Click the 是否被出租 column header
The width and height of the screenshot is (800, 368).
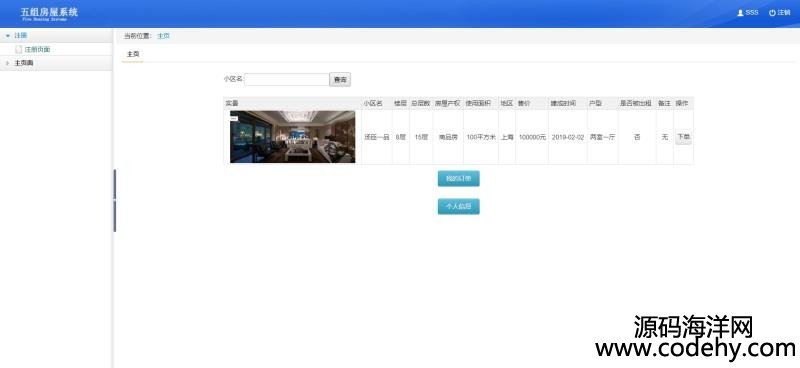point(636,103)
